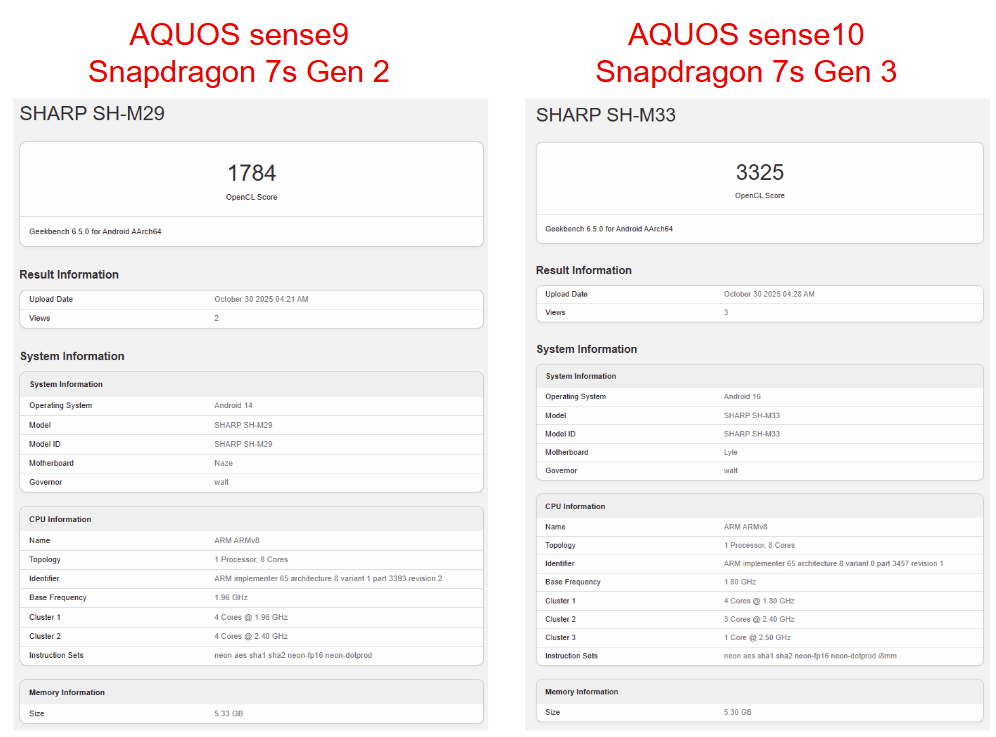This screenshot has width=996, height=737.
Task: Click the 5.30 GB memory size value
Action: coord(738,712)
